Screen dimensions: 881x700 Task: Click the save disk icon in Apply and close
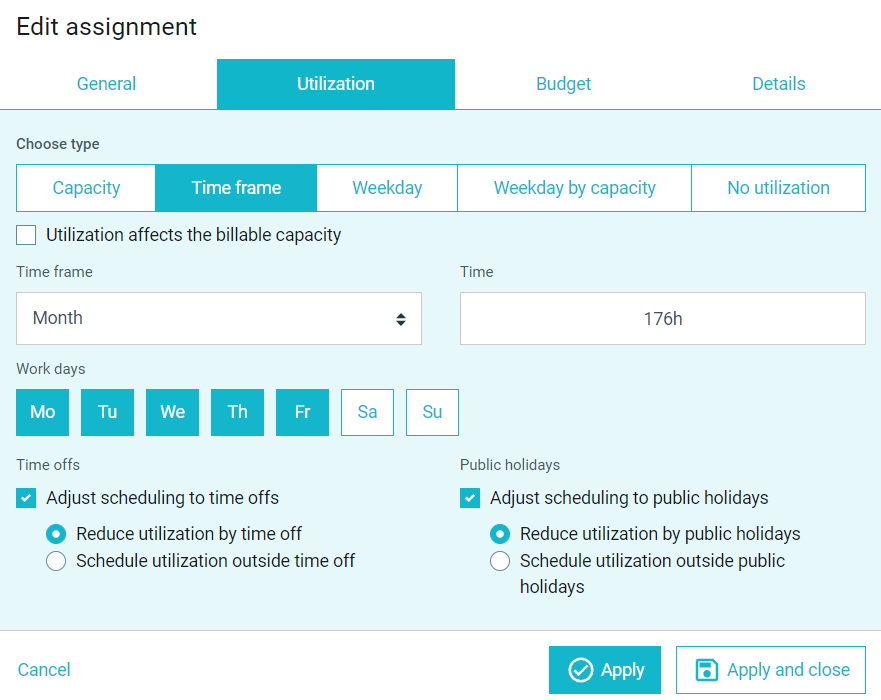click(x=706, y=670)
